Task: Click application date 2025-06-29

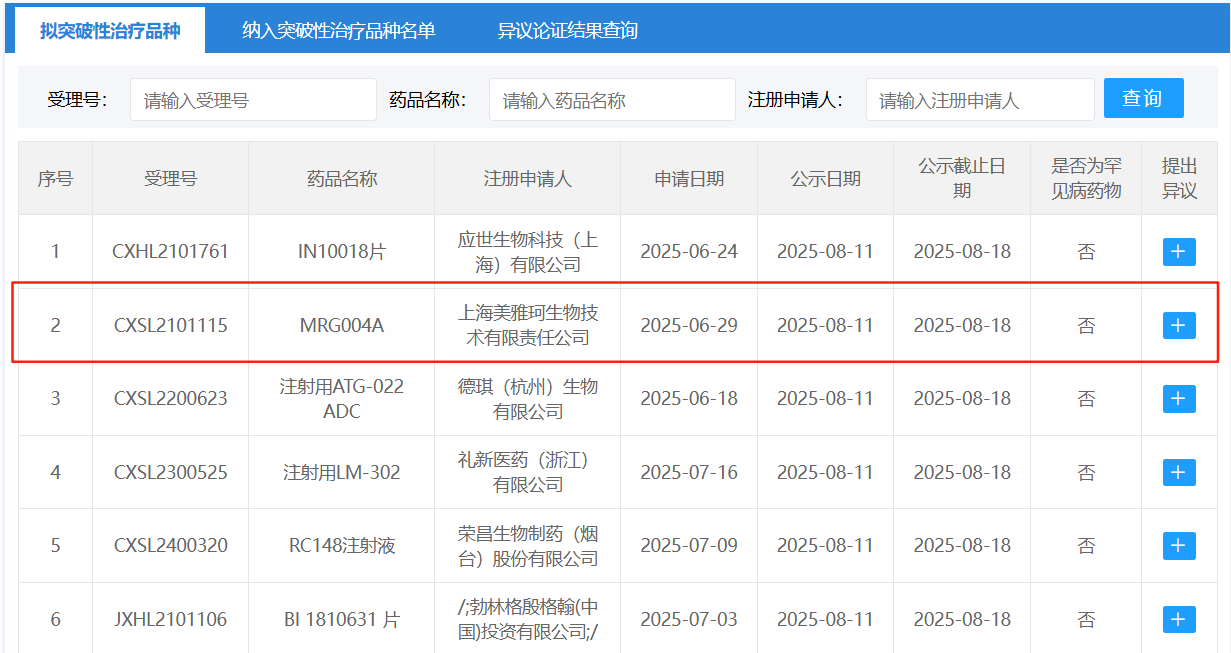Action: tap(689, 325)
